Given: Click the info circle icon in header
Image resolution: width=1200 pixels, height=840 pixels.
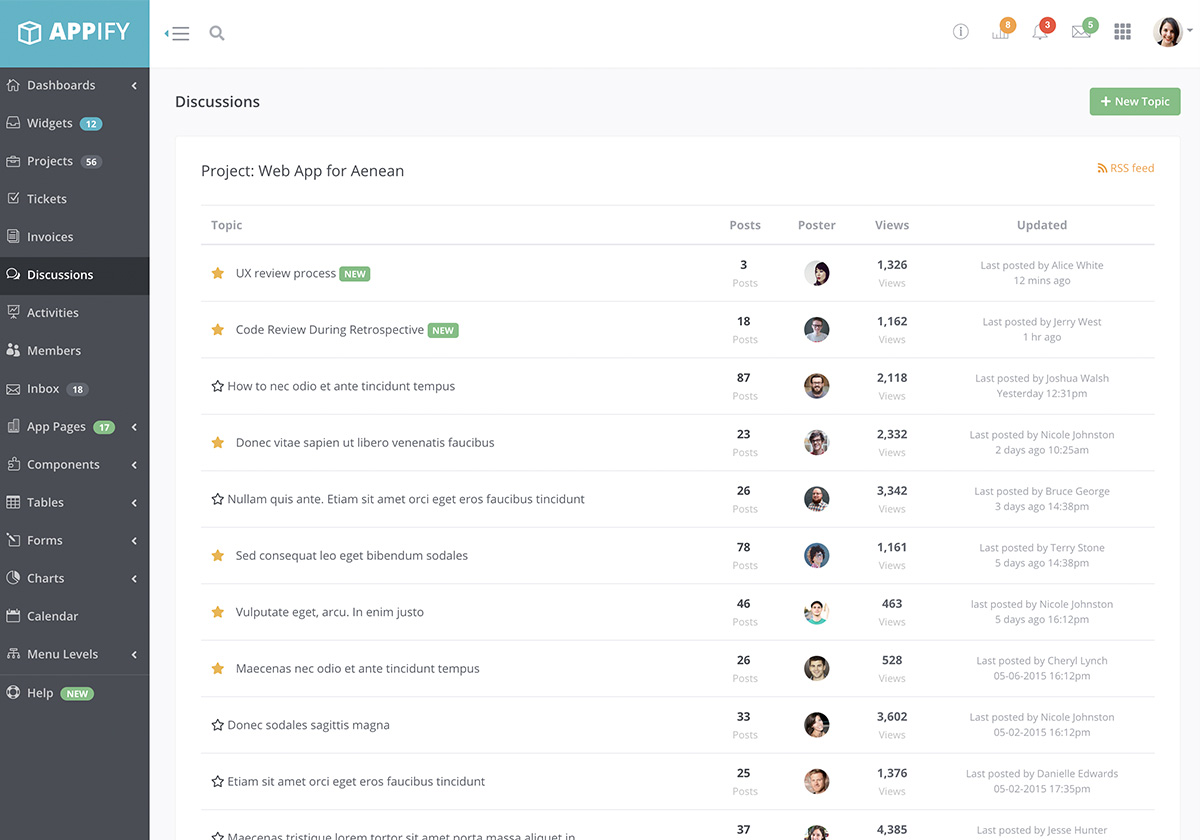Looking at the screenshot, I should point(961,32).
